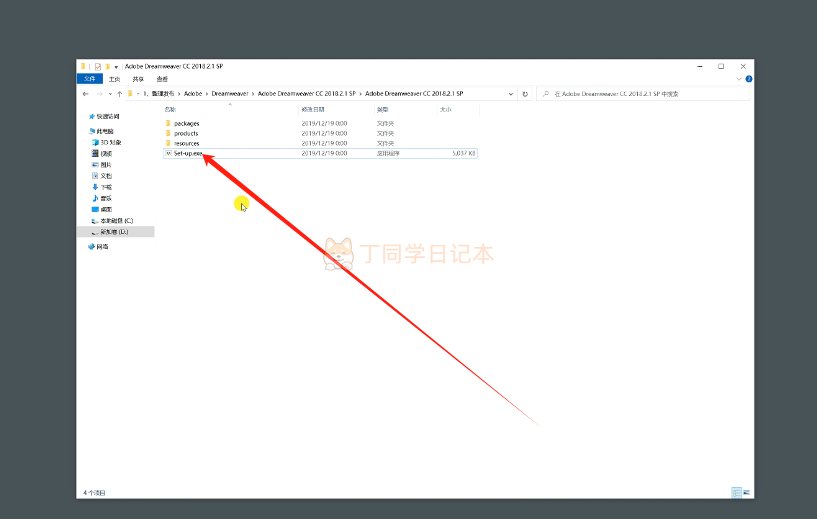Select the products folder
The image size is (817, 519).
tap(186, 133)
